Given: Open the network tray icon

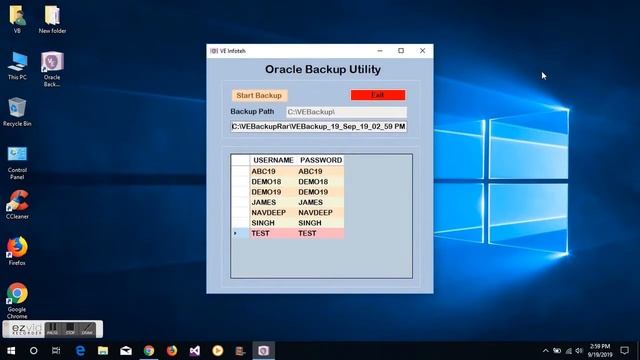Looking at the screenshot, I should pos(569,351).
